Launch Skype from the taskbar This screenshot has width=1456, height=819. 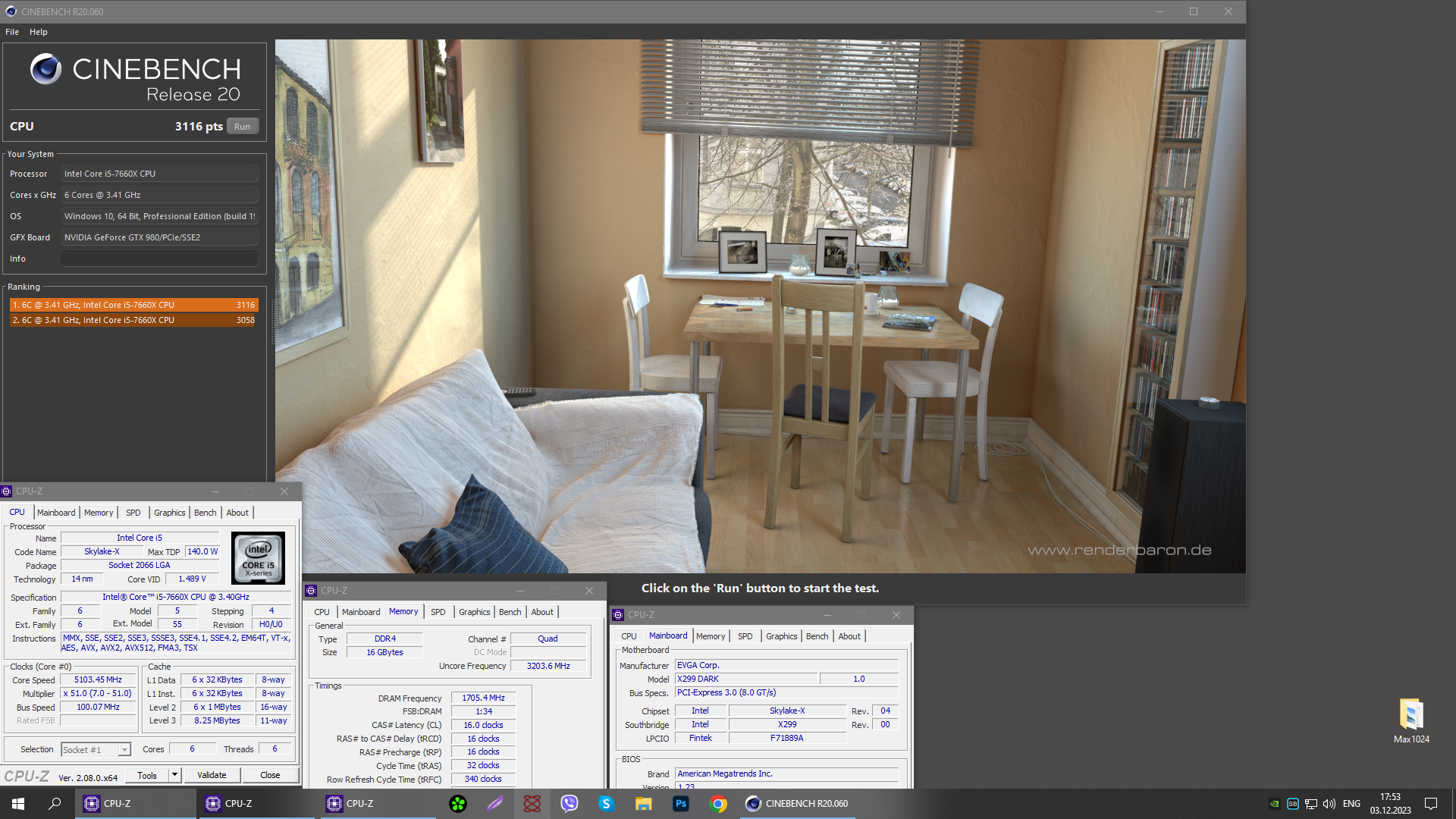(x=606, y=803)
